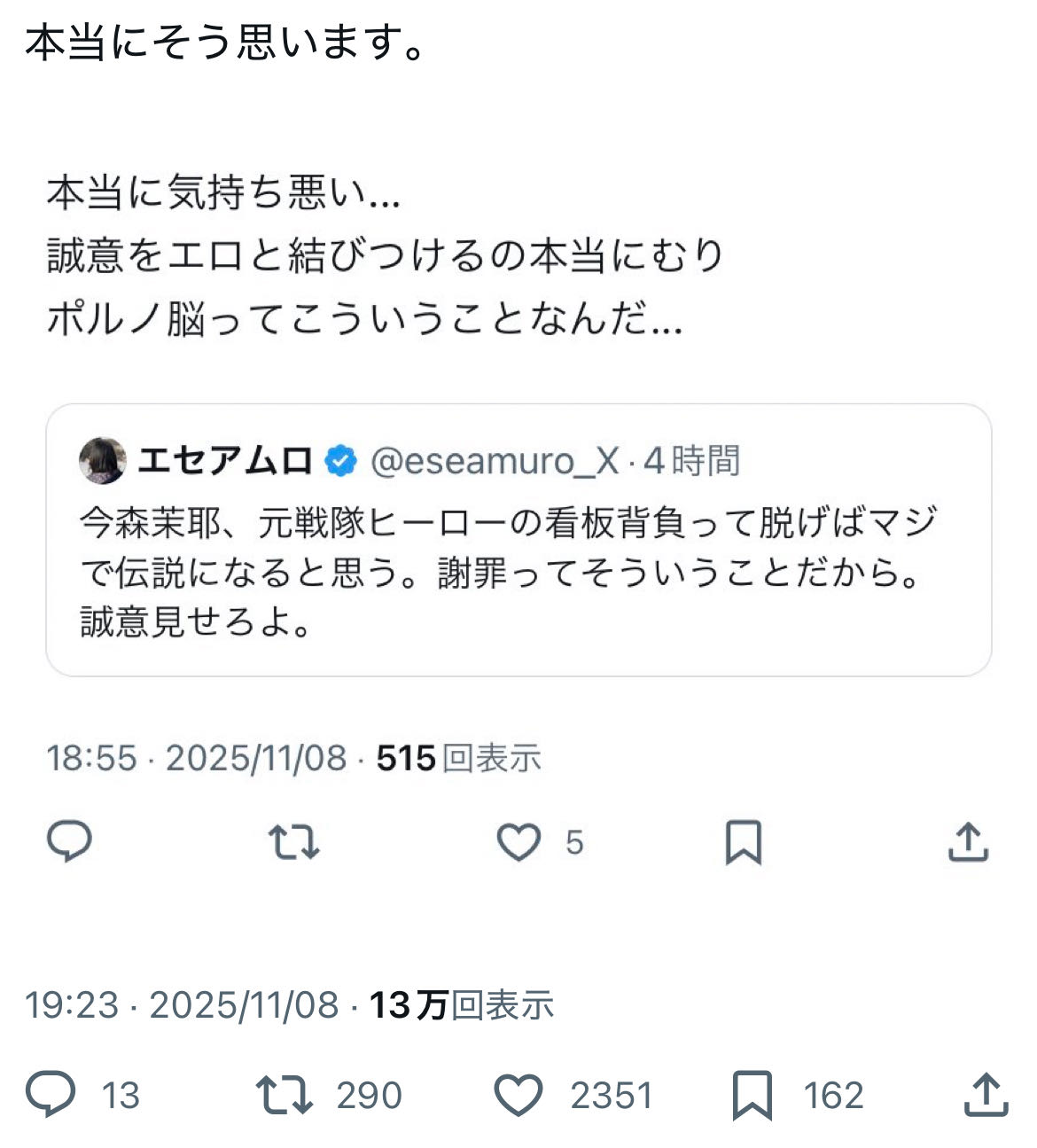Open replies on the main post
The height and width of the screenshot is (1148, 1037).
(x=51, y=1095)
